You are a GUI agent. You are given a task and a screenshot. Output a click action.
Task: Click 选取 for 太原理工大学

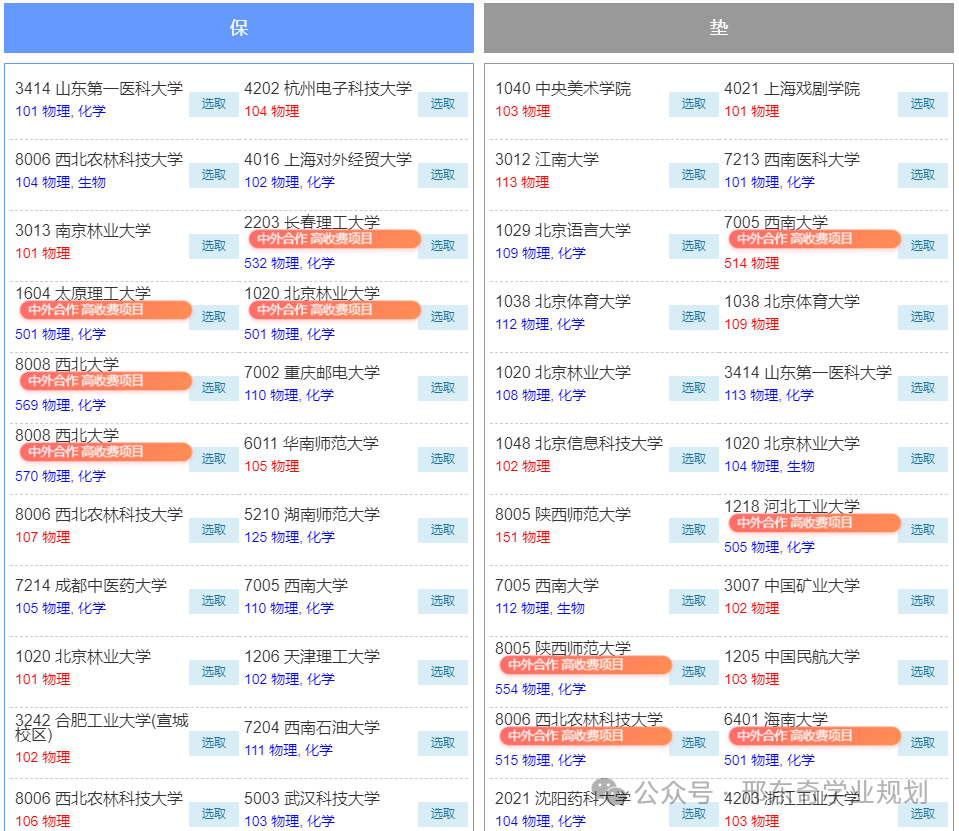213,317
